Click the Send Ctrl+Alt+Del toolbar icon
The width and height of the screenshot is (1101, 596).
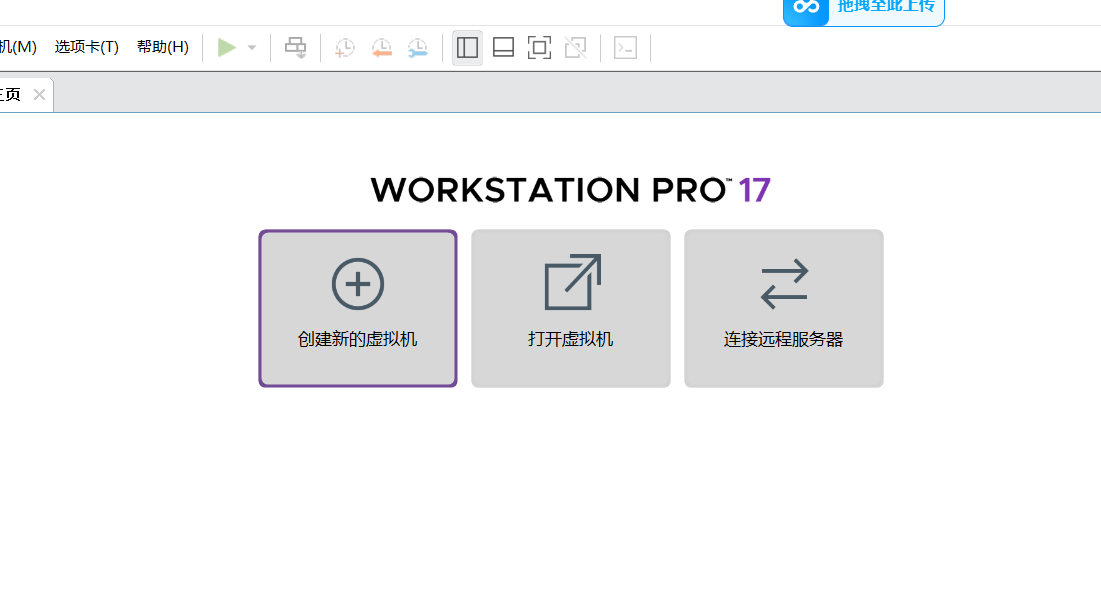click(296, 48)
